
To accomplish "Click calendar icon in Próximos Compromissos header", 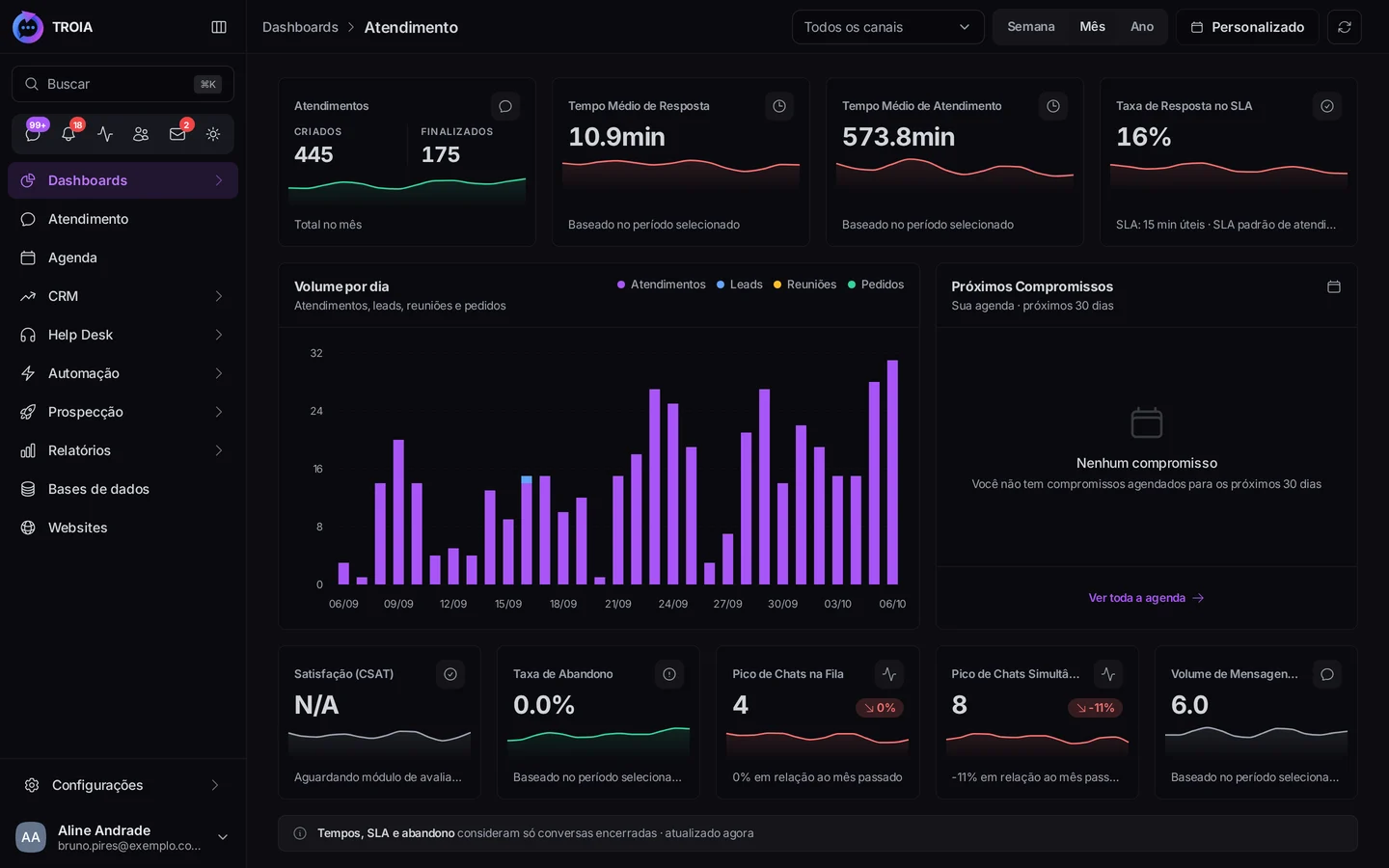I will pos(1334,286).
